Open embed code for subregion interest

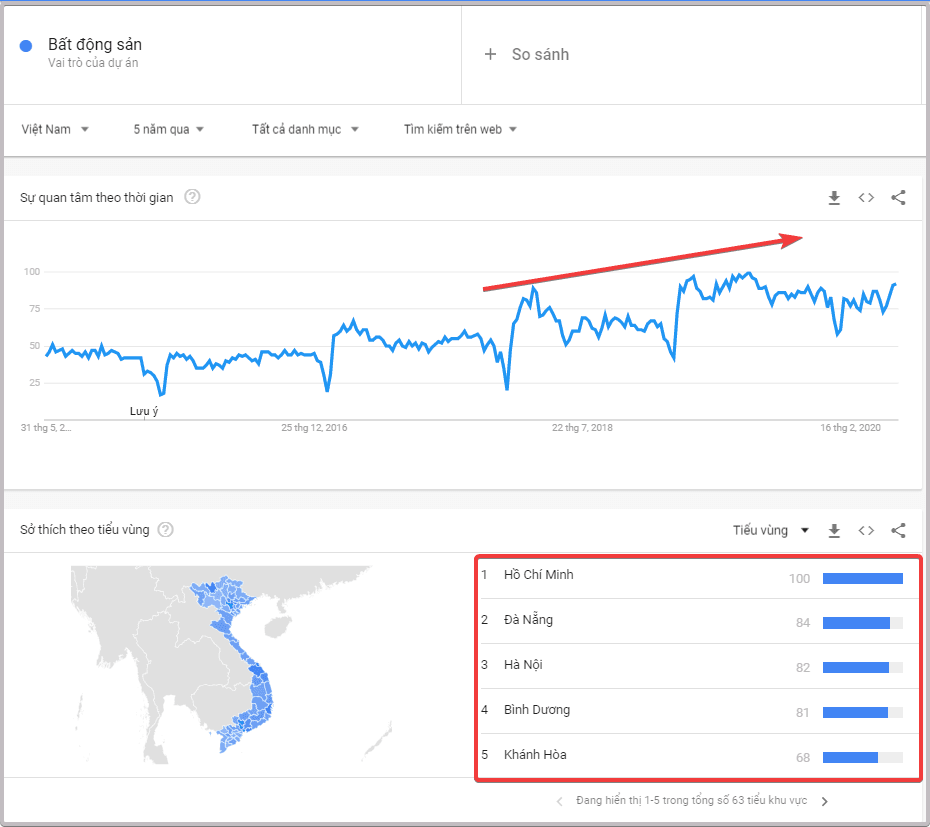[866, 530]
